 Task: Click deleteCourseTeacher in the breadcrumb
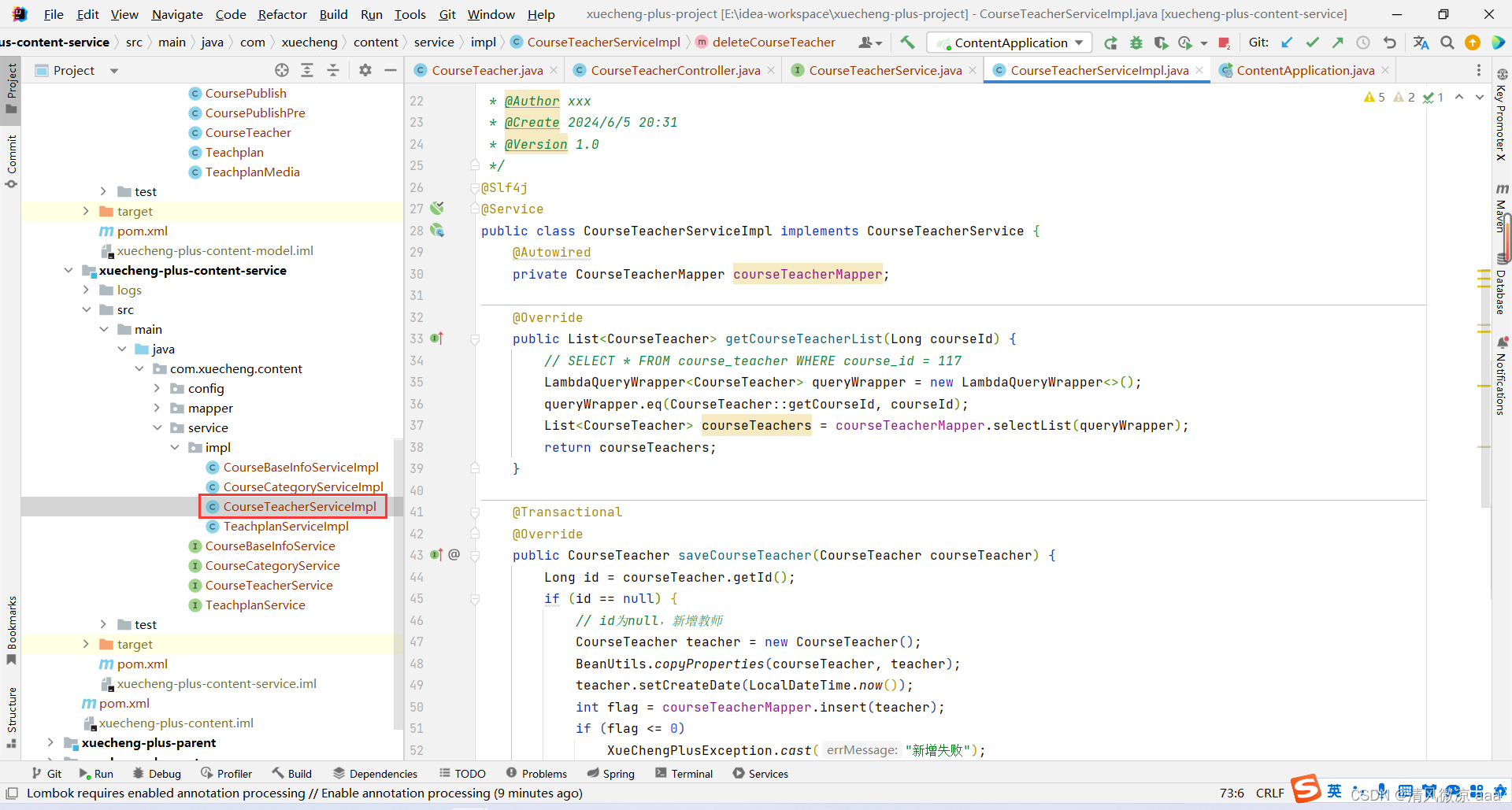(x=773, y=43)
